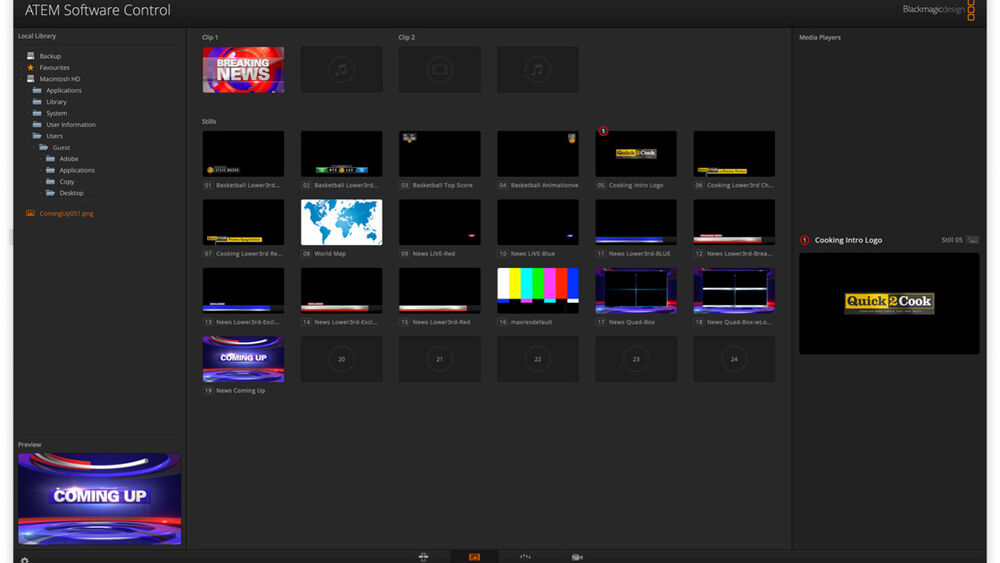Select the maxresdefault color bars still
The image size is (1000, 563).
tap(538, 290)
